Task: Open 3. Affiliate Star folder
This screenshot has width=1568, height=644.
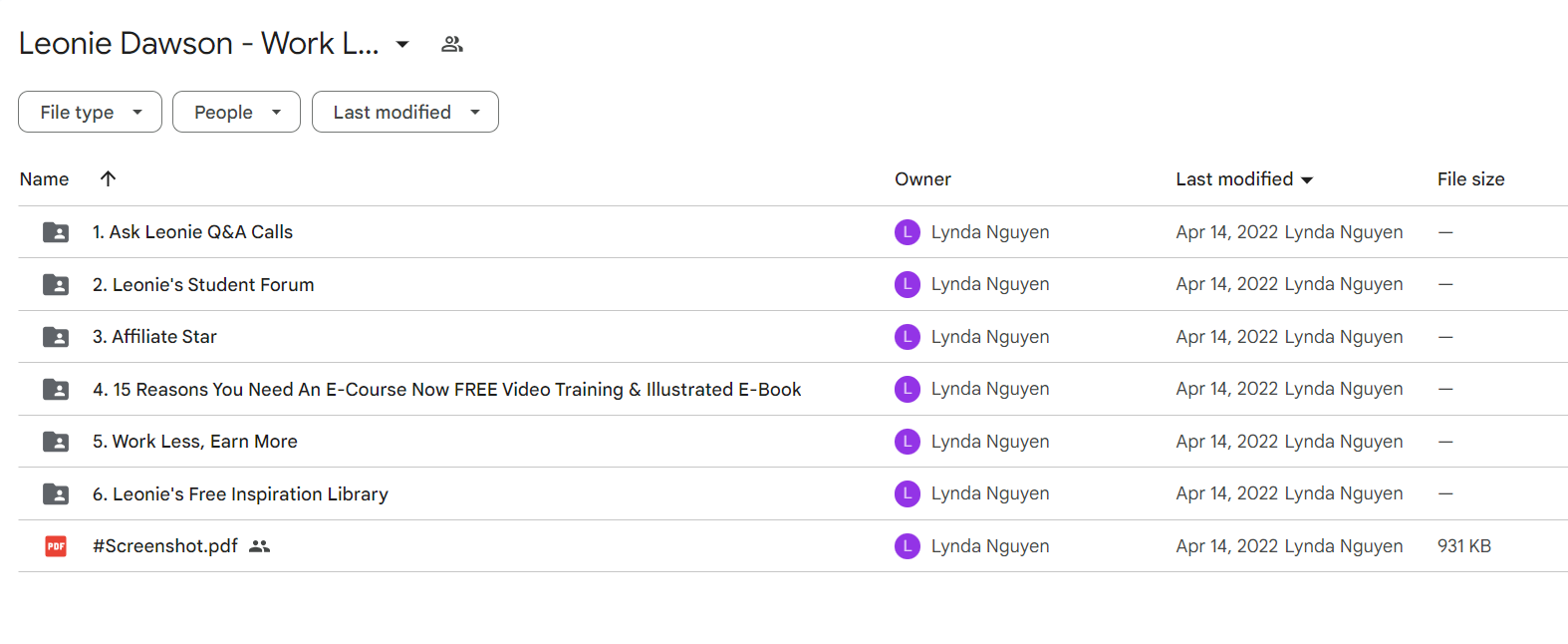Action: pos(154,337)
